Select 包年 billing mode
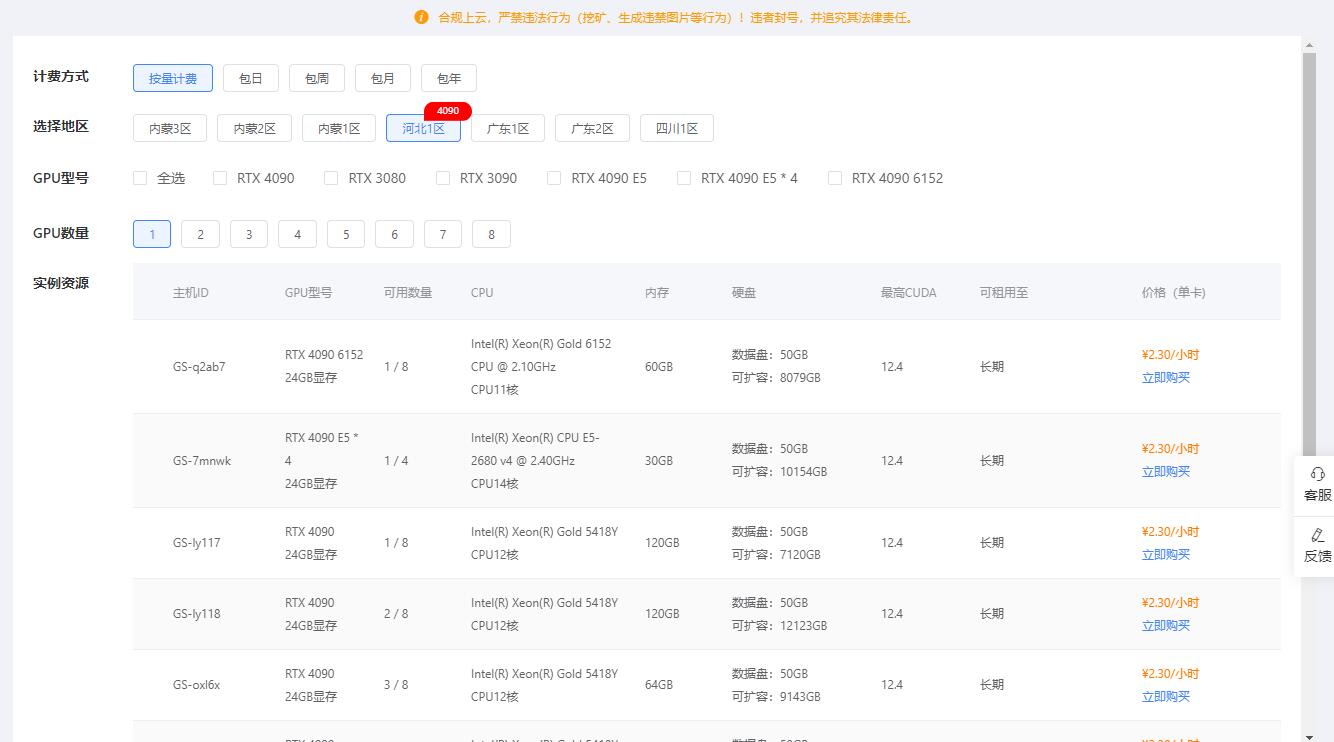 coord(449,78)
